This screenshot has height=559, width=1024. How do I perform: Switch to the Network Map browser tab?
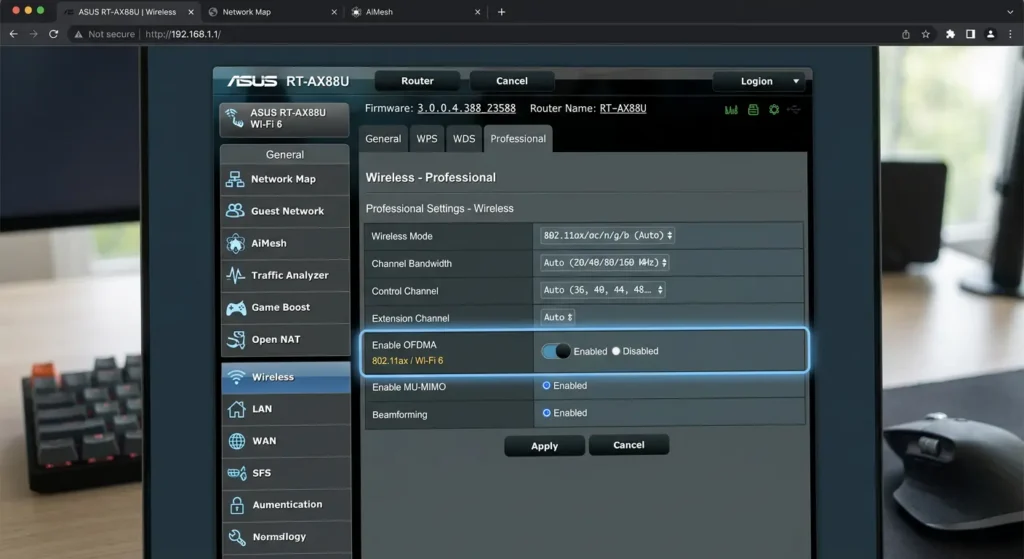click(272, 12)
